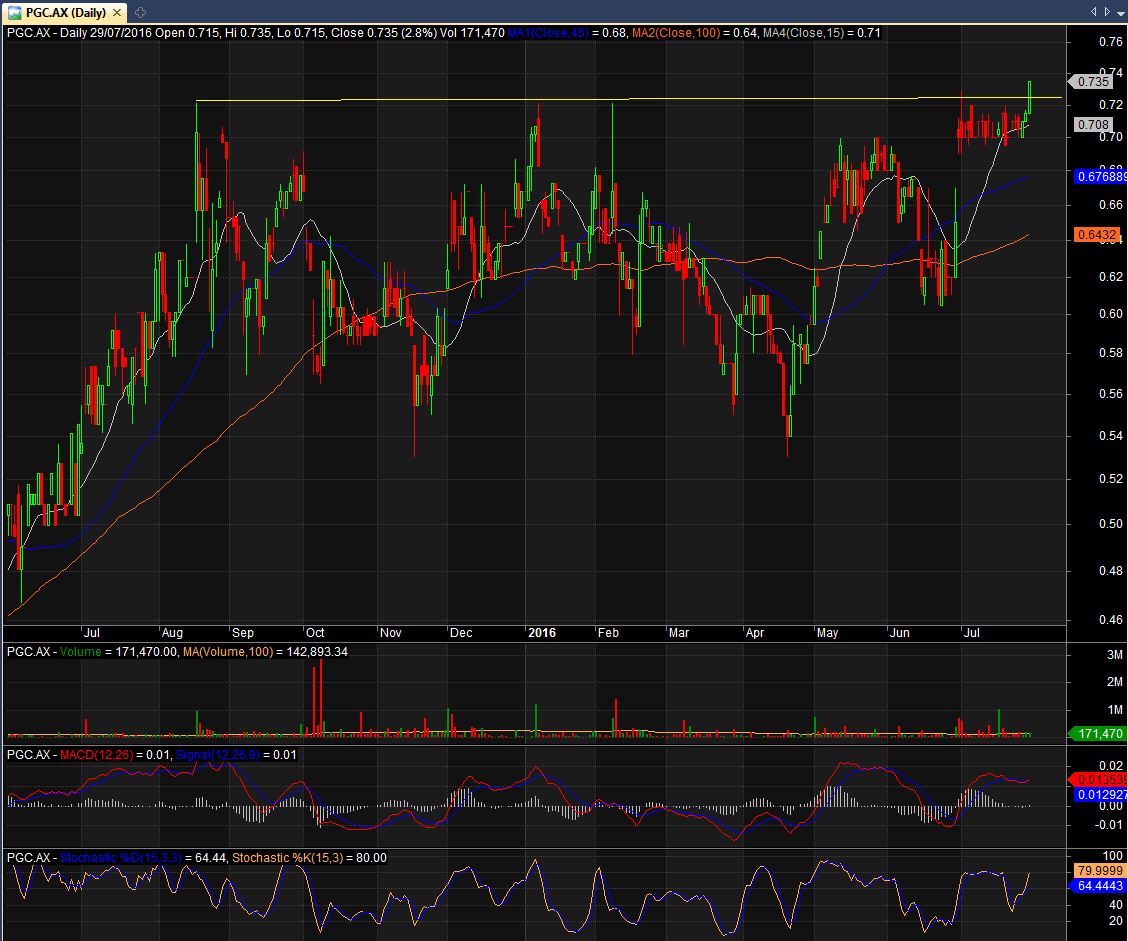Close the PGC.AX (Daily) tab
The height and width of the screenshot is (941, 1128).
coord(117,12)
